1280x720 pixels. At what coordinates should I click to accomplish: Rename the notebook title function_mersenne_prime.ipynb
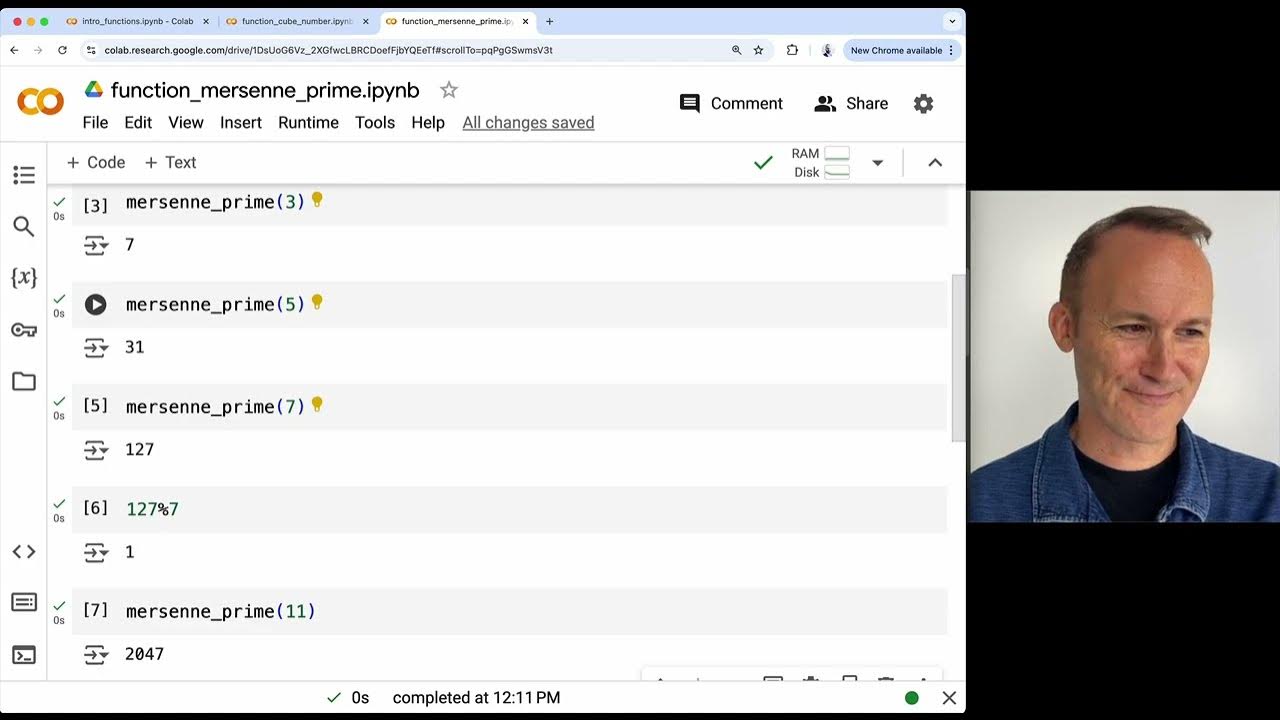point(265,90)
